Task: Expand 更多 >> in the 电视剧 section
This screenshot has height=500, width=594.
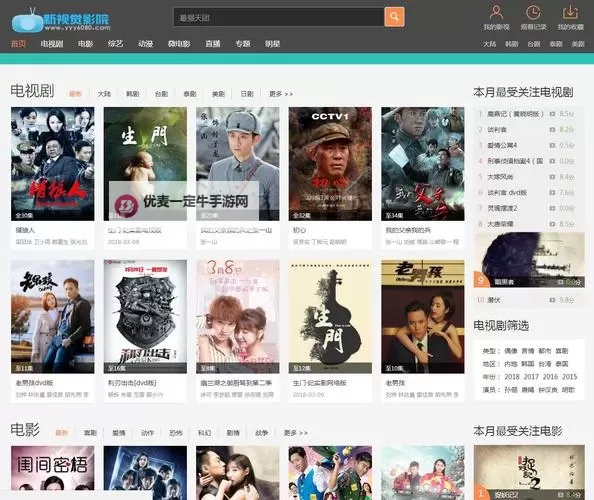Action: coord(281,94)
